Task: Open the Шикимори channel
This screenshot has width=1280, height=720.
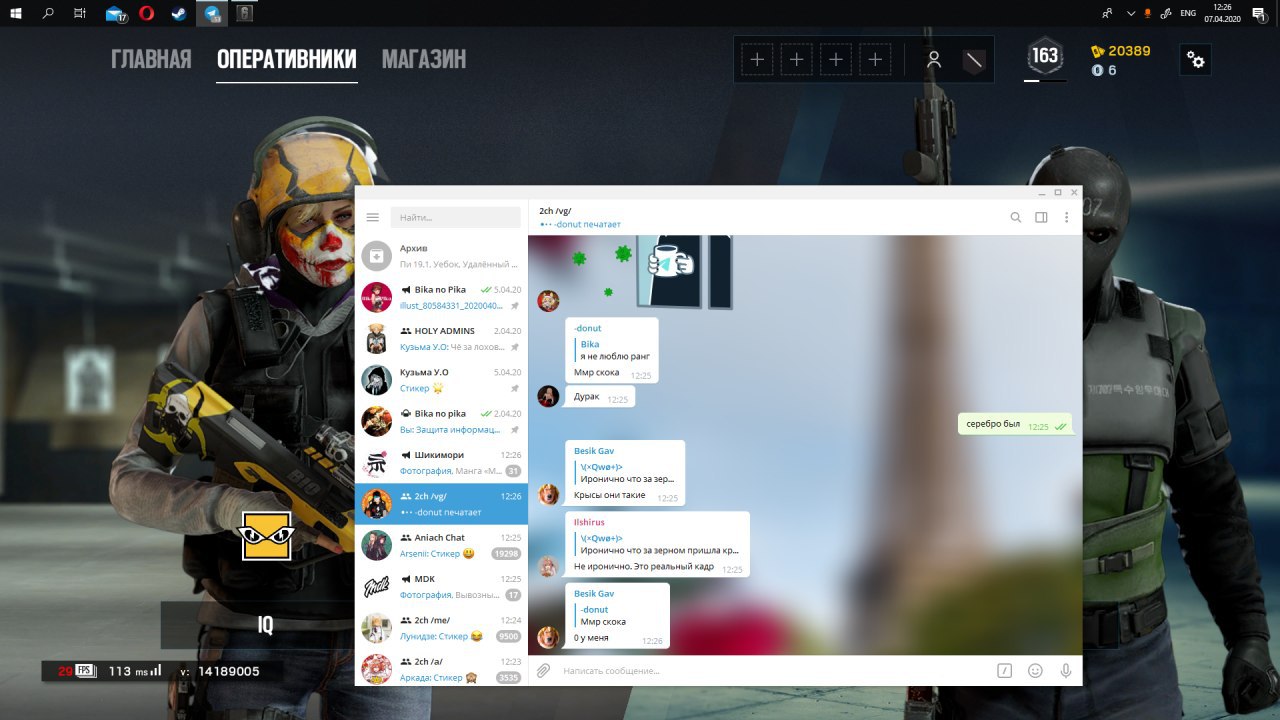Action: [x=441, y=463]
